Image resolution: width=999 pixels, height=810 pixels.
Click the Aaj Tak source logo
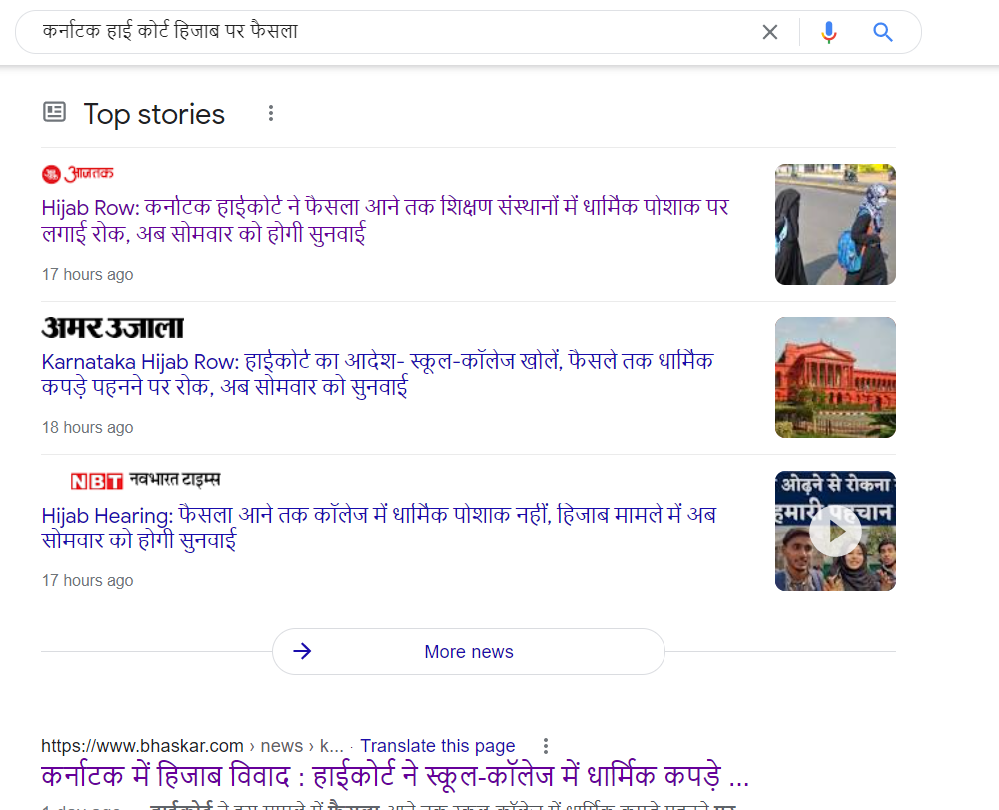click(78, 174)
